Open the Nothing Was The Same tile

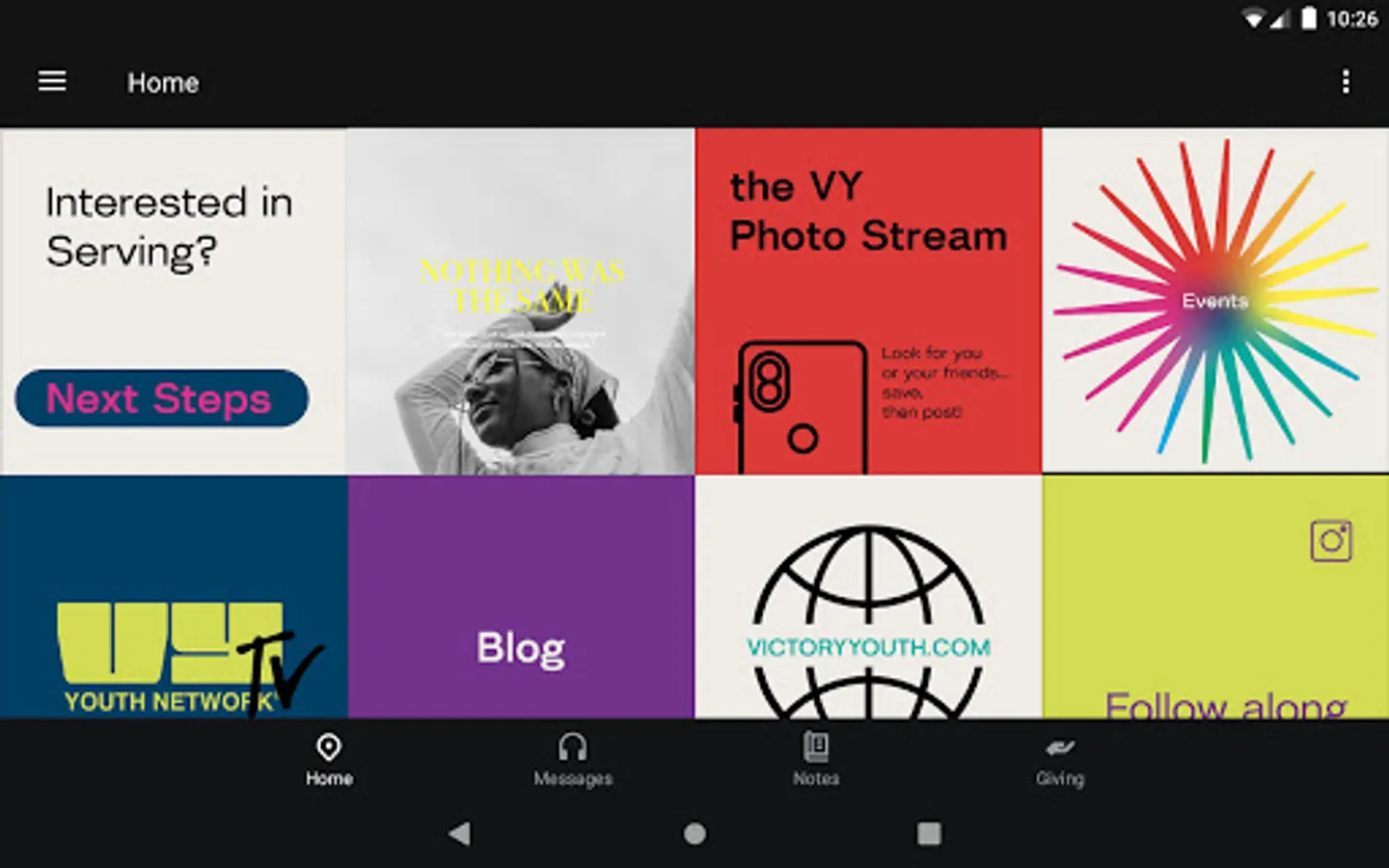click(x=521, y=301)
